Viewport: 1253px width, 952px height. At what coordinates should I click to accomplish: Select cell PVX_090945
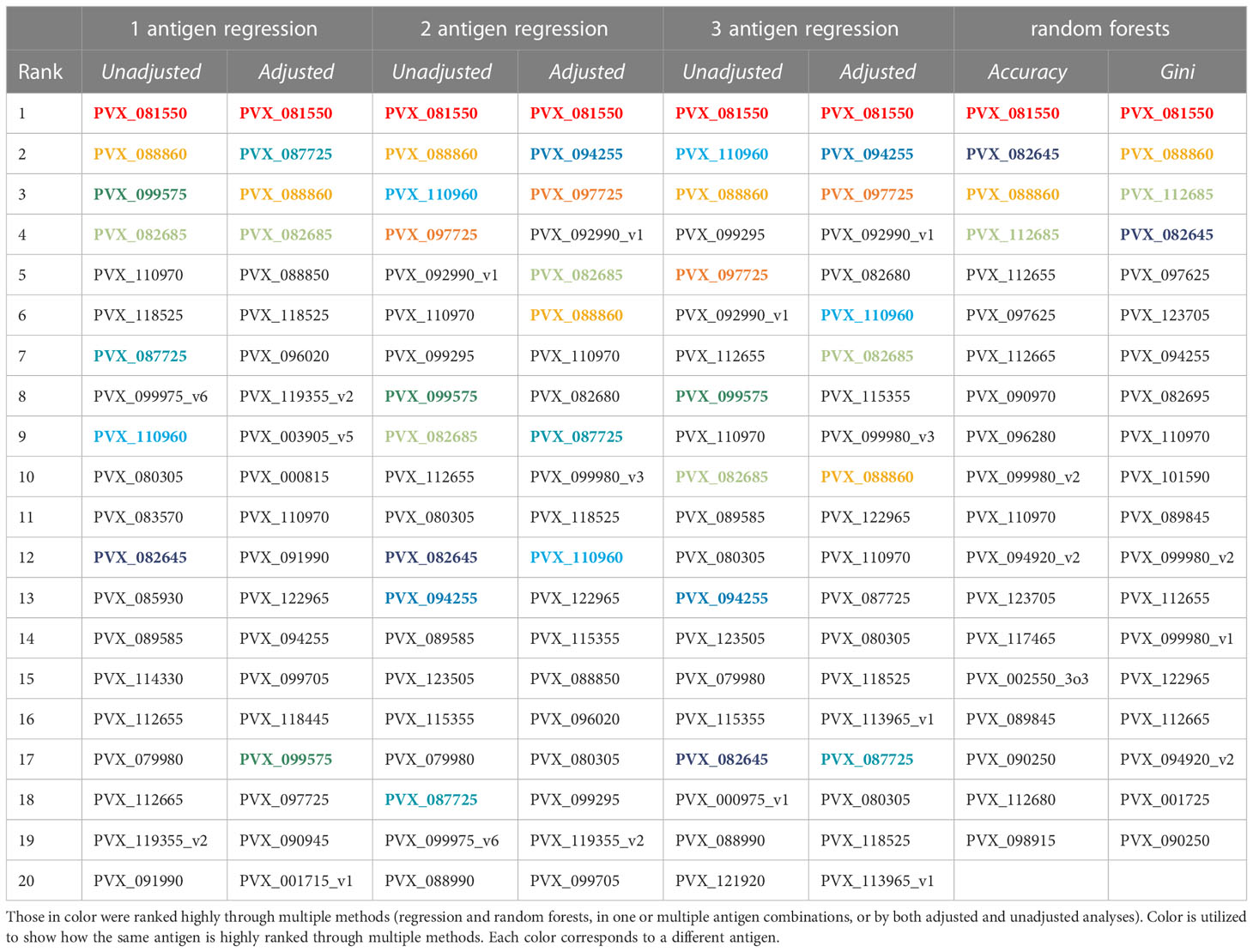[284, 840]
